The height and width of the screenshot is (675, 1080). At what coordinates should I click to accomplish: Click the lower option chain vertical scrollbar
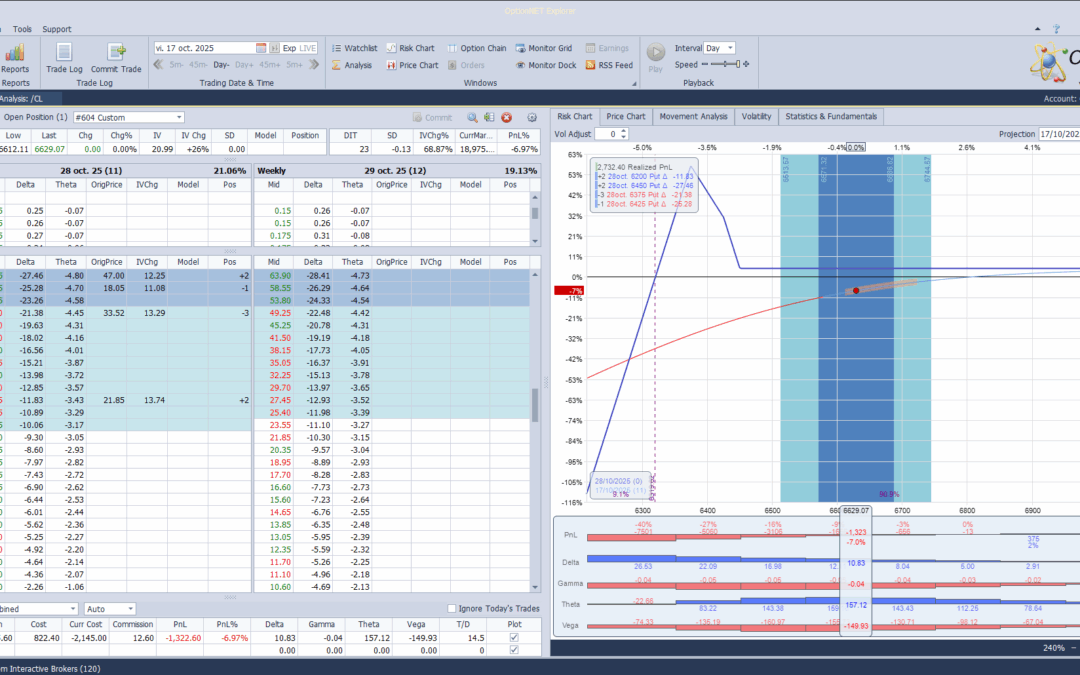pos(535,405)
